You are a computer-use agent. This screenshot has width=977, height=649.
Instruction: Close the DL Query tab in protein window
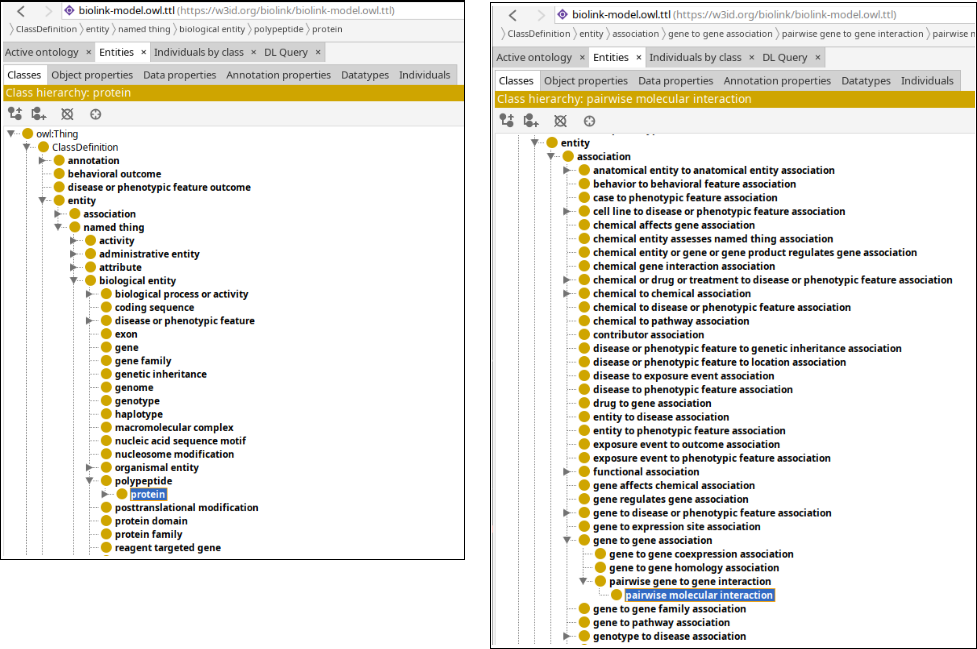[x=318, y=52]
